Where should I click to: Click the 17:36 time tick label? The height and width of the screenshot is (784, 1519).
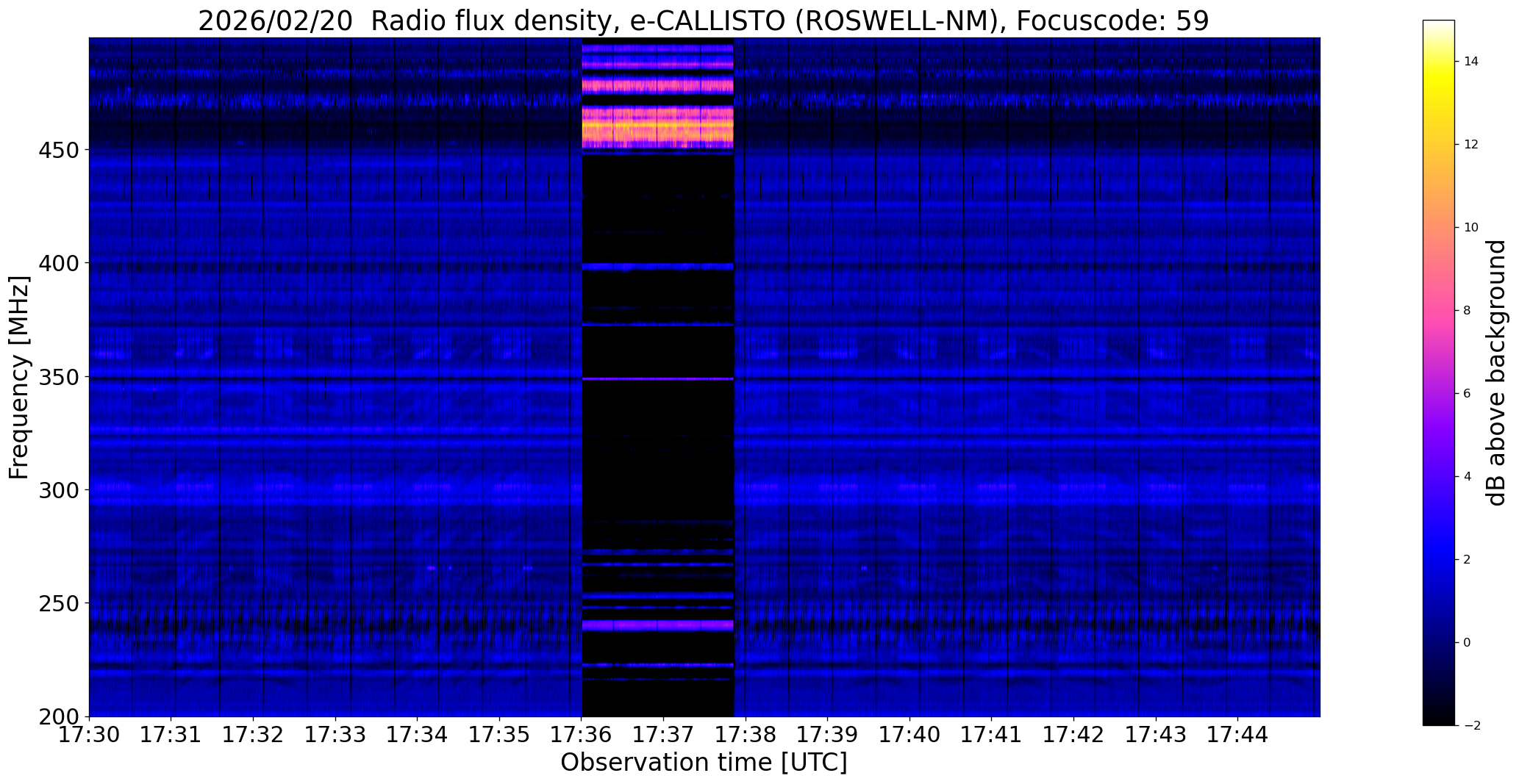[x=582, y=735]
